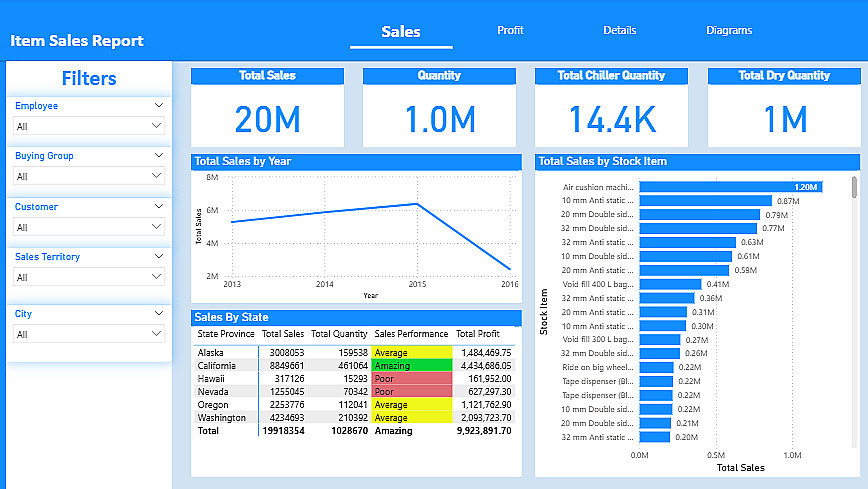The image size is (868, 489).
Task: Select the Ride on big wheel bar
Action: click(x=657, y=367)
